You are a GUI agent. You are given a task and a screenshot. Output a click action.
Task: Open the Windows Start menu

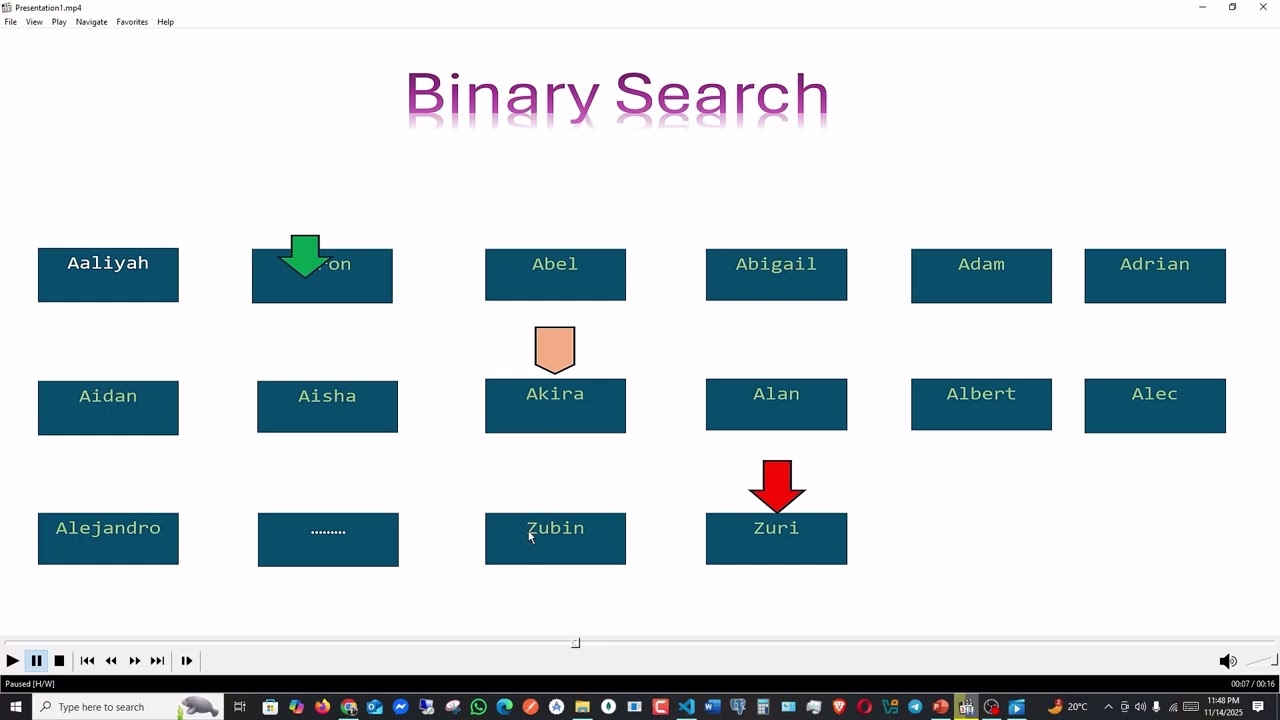[16, 707]
